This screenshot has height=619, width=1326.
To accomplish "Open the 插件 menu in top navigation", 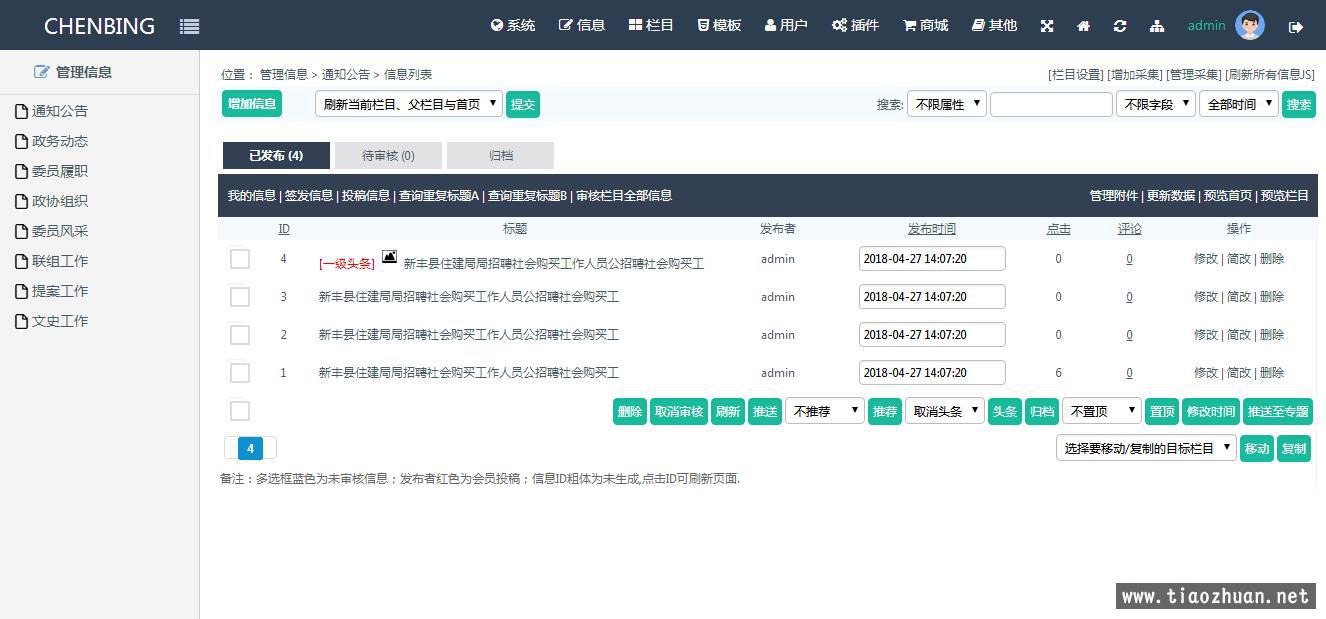I will click(855, 25).
